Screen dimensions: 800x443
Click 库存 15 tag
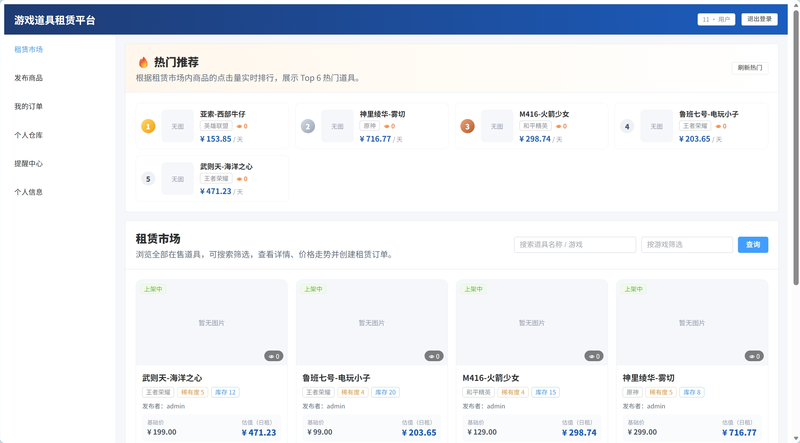[545, 392]
